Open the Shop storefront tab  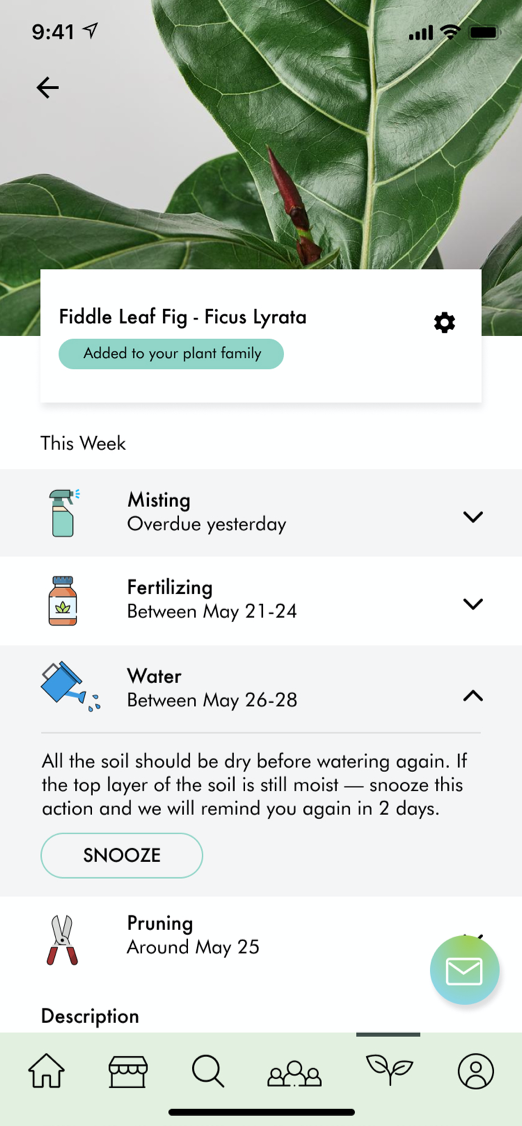tap(127, 1071)
